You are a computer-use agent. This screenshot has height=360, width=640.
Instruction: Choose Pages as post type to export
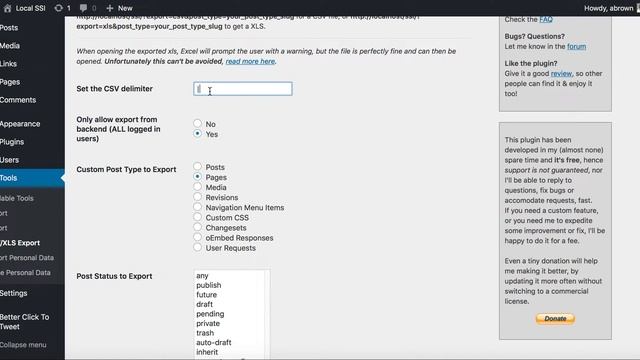pos(198,177)
